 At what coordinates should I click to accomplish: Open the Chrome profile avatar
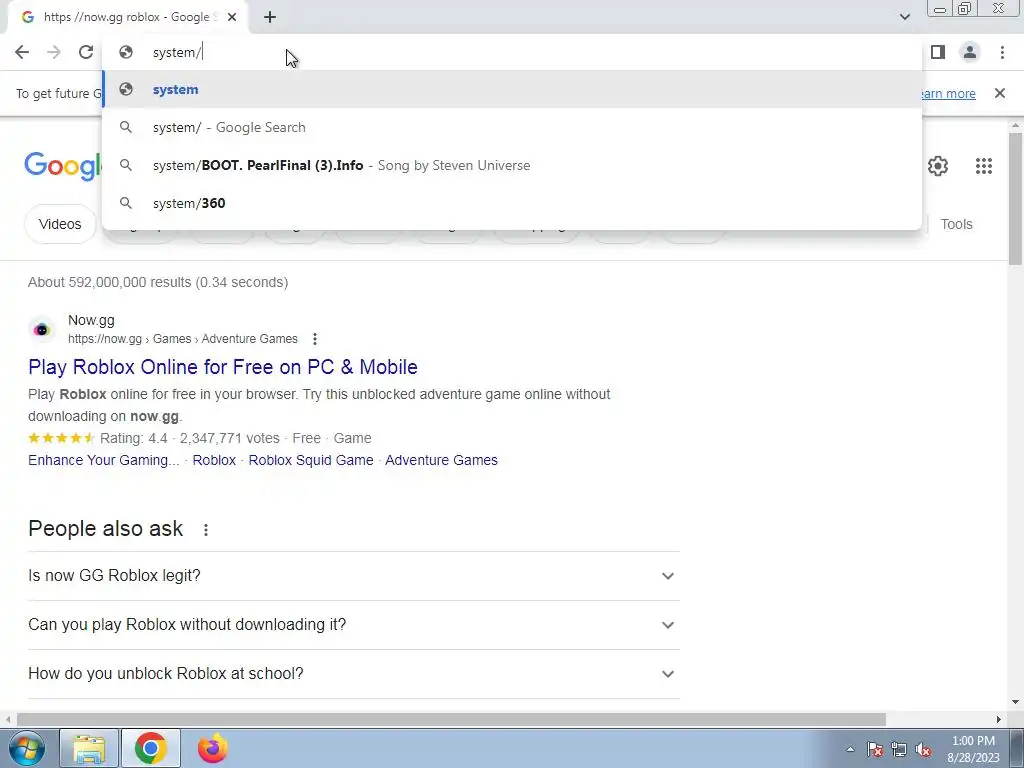coord(970,52)
